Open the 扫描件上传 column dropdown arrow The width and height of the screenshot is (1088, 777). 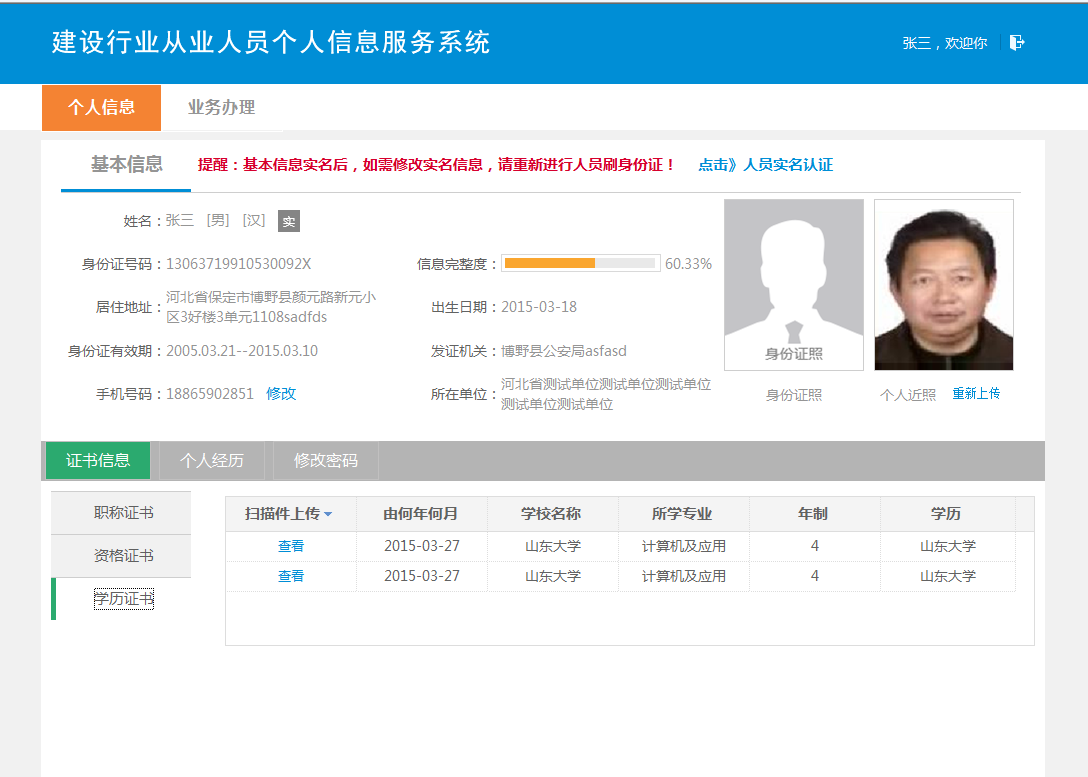[328, 514]
